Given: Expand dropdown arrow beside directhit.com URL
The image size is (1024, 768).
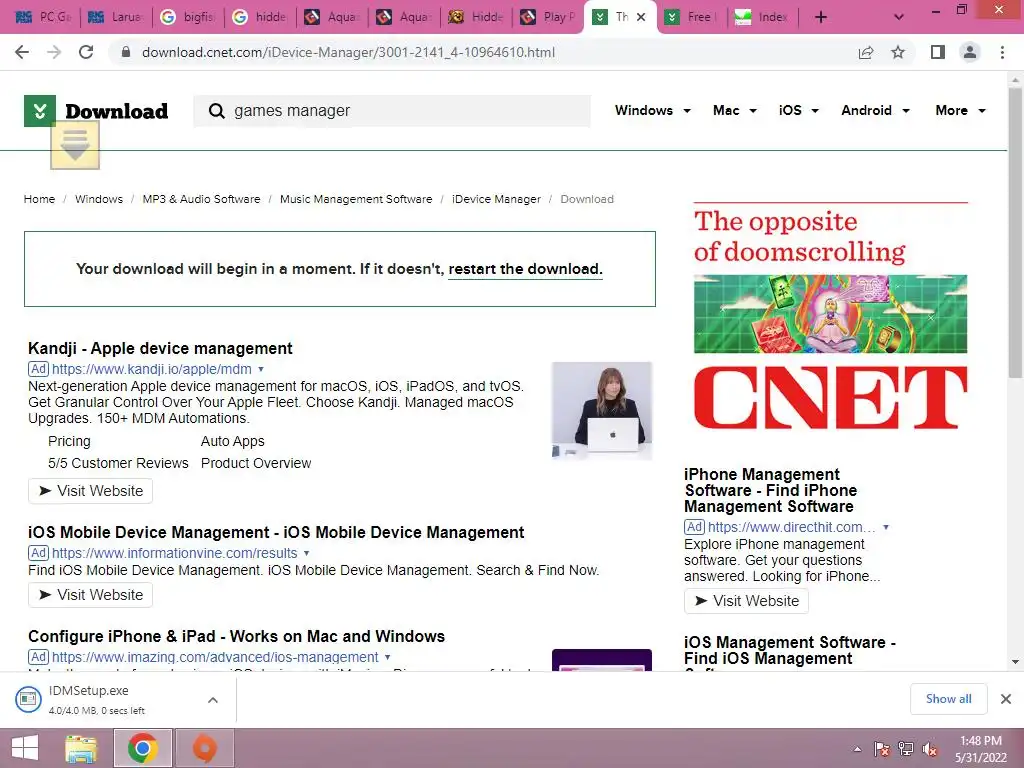Looking at the screenshot, I should coord(886,527).
